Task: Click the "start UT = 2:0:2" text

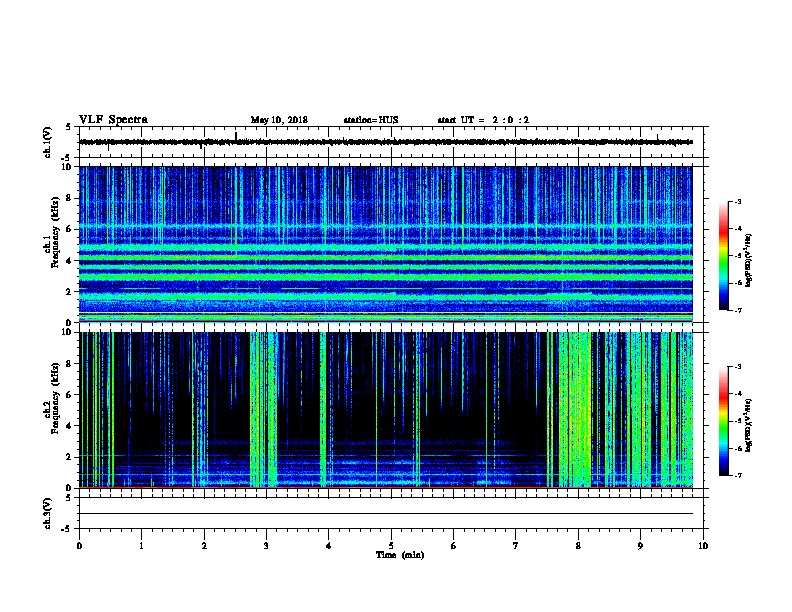Action: click(483, 120)
